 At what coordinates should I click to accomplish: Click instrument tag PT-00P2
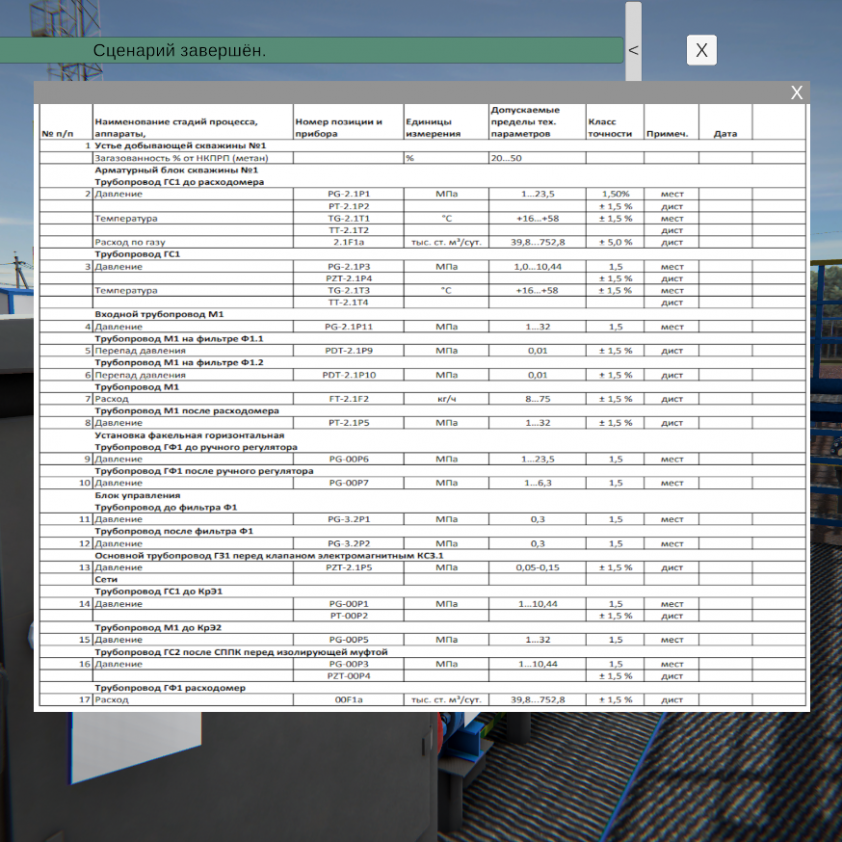click(349, 615)
